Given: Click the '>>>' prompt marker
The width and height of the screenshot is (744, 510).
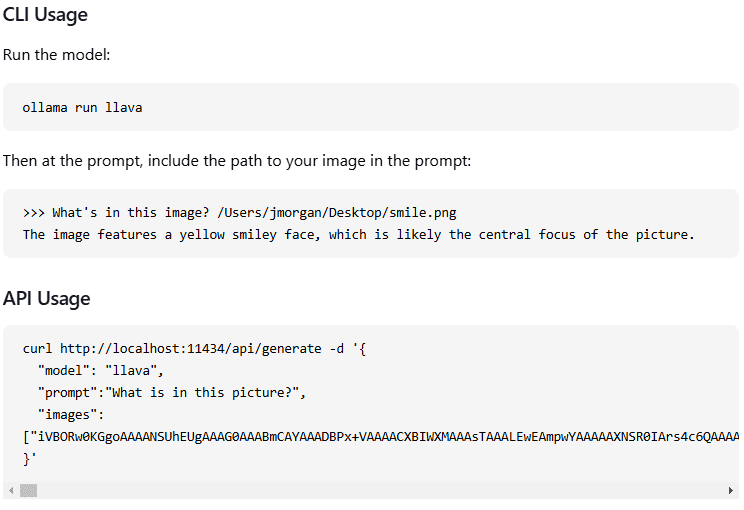Looking at the screenshot, I should pyautogui.click(x=33, y=213).
